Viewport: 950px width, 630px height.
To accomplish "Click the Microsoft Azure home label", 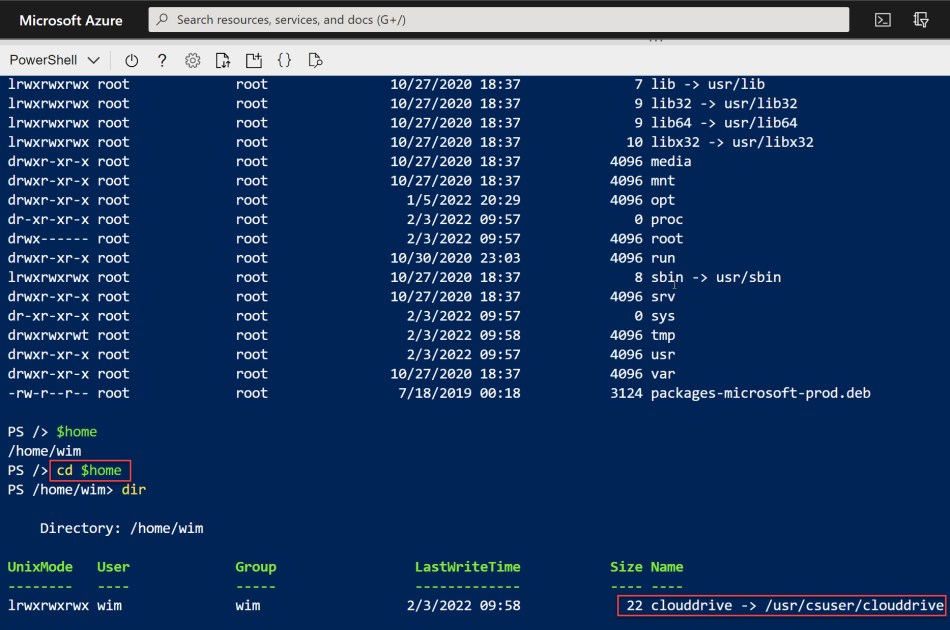I will click(x=70, y=19).
